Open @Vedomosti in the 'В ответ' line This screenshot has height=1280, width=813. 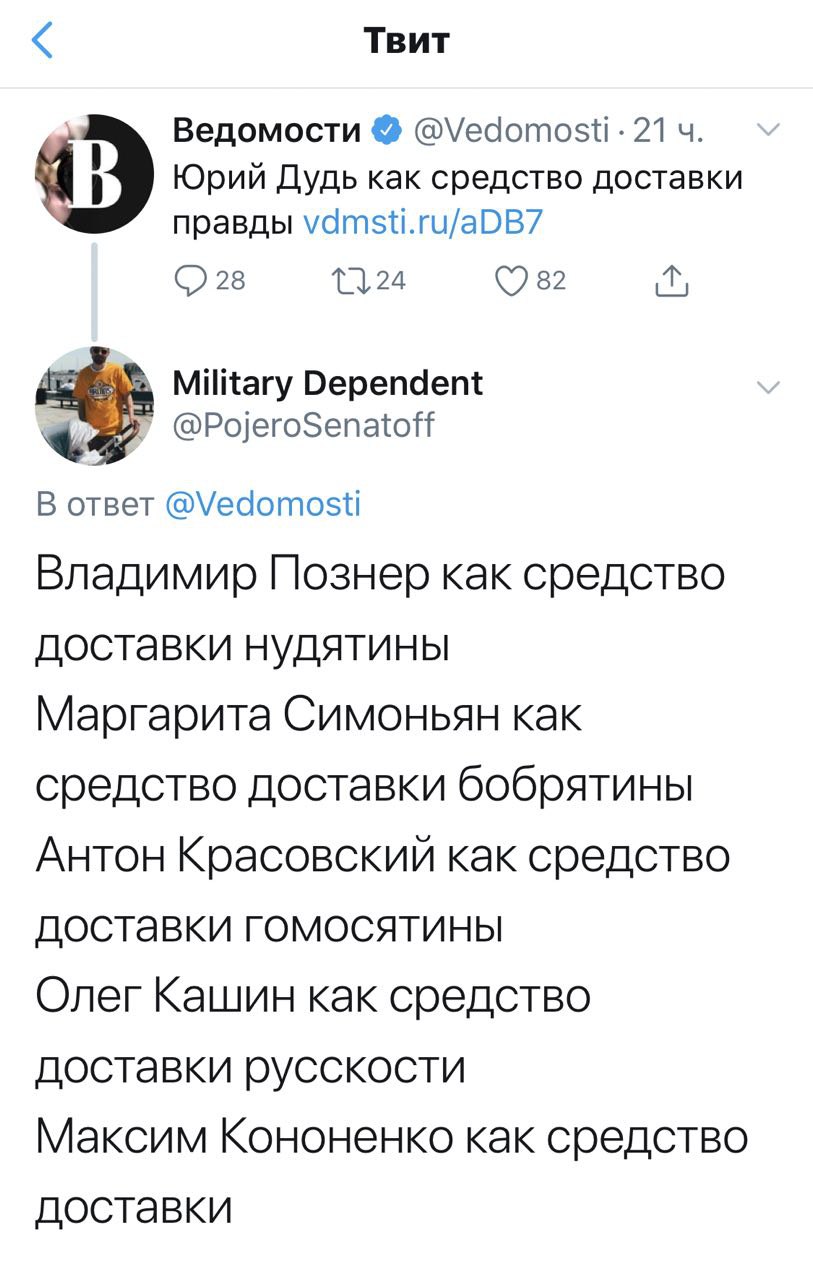coord(261,504)
